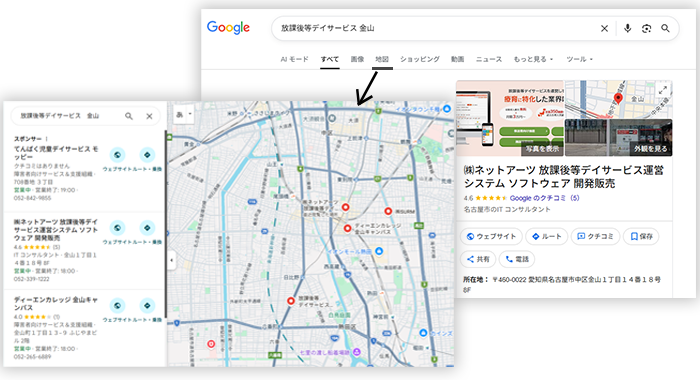Click the phone number 052-339-1222
Viewport: 700px width, 380px height.
coord(31,279)
